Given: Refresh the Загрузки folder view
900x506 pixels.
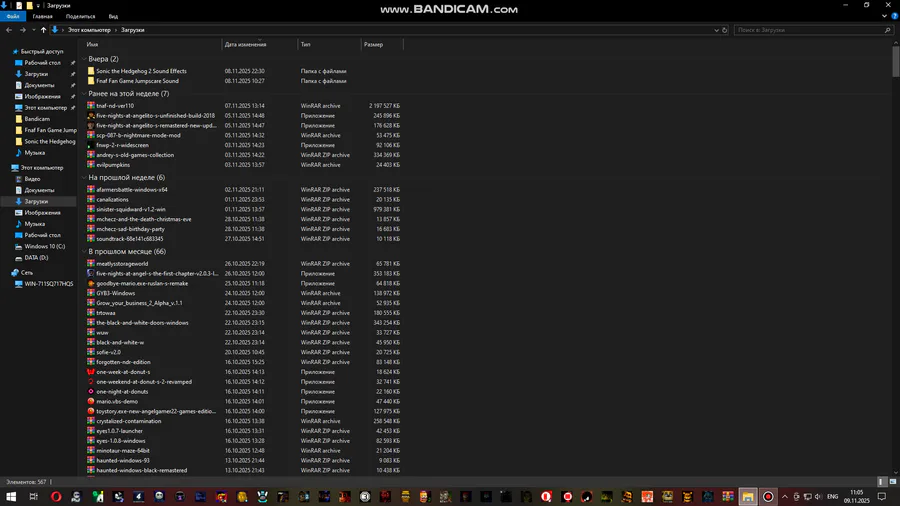Looking at the screenshot, I should [x=724, y=30].
